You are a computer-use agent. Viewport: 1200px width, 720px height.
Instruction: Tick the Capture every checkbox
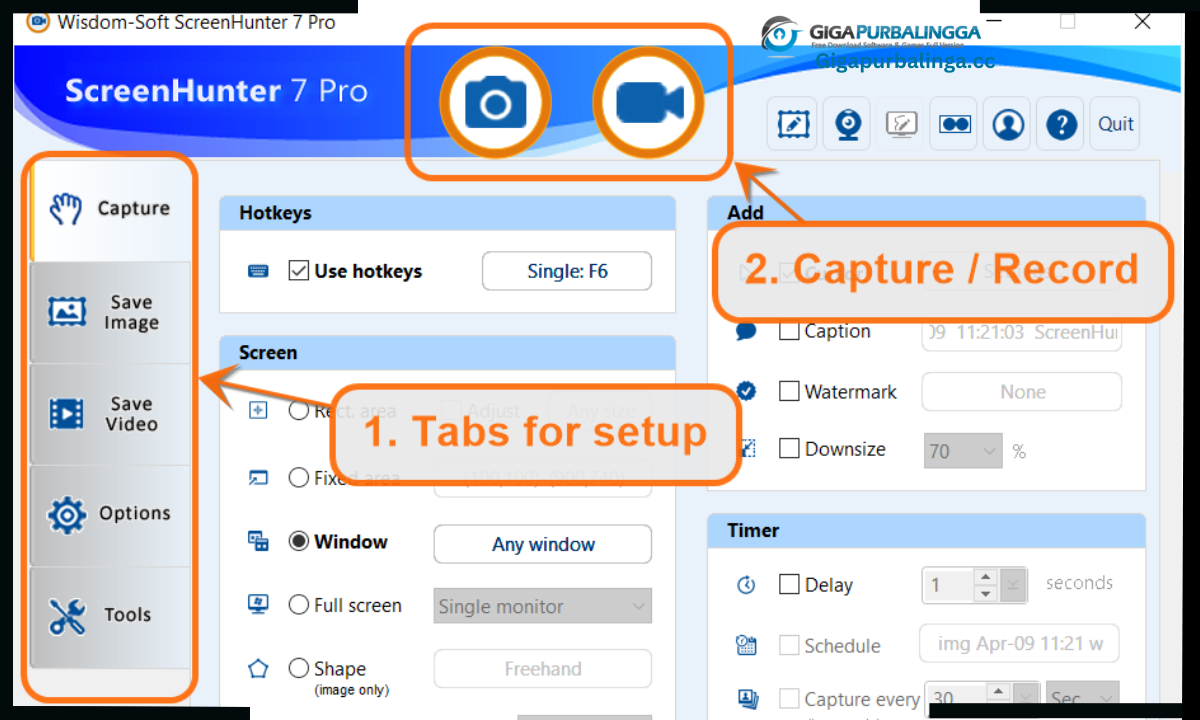pyautogui.click(x=789, y=699)
